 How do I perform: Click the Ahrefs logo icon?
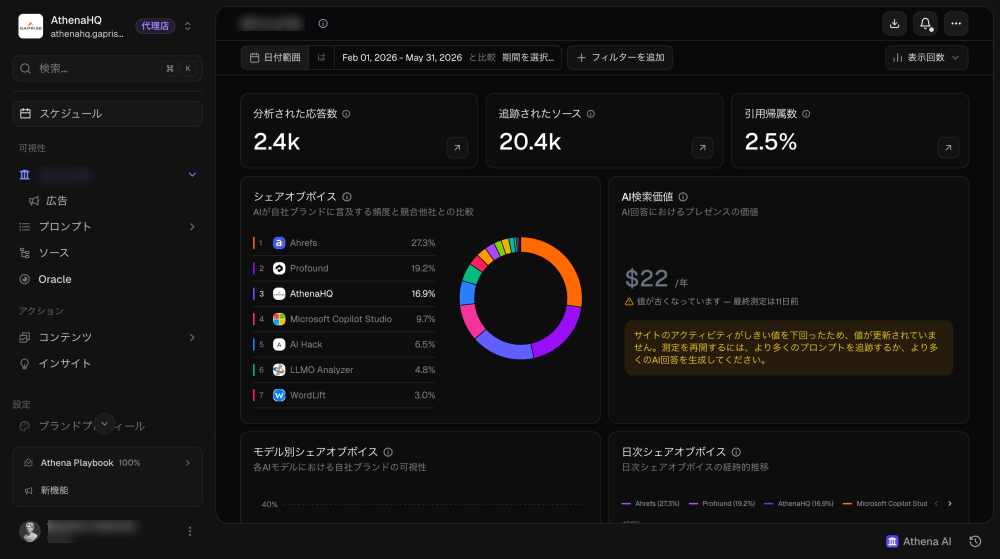tap(279, 243)
